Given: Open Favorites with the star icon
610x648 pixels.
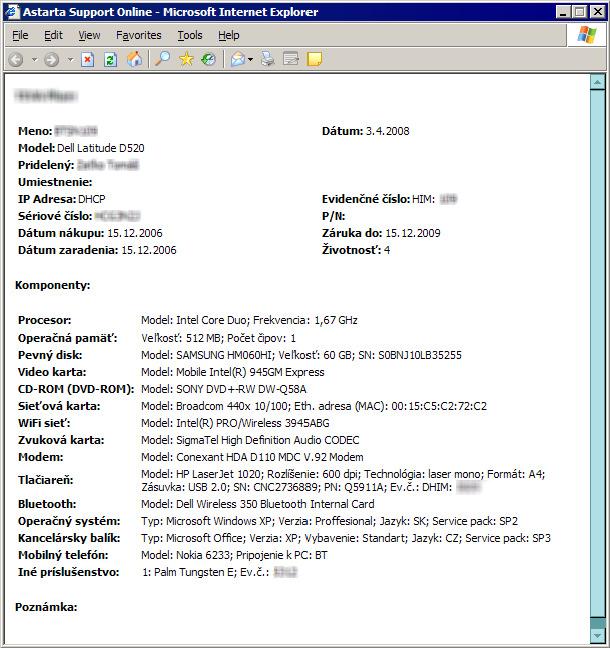Looking at the screenshot, I should [186, 59].
